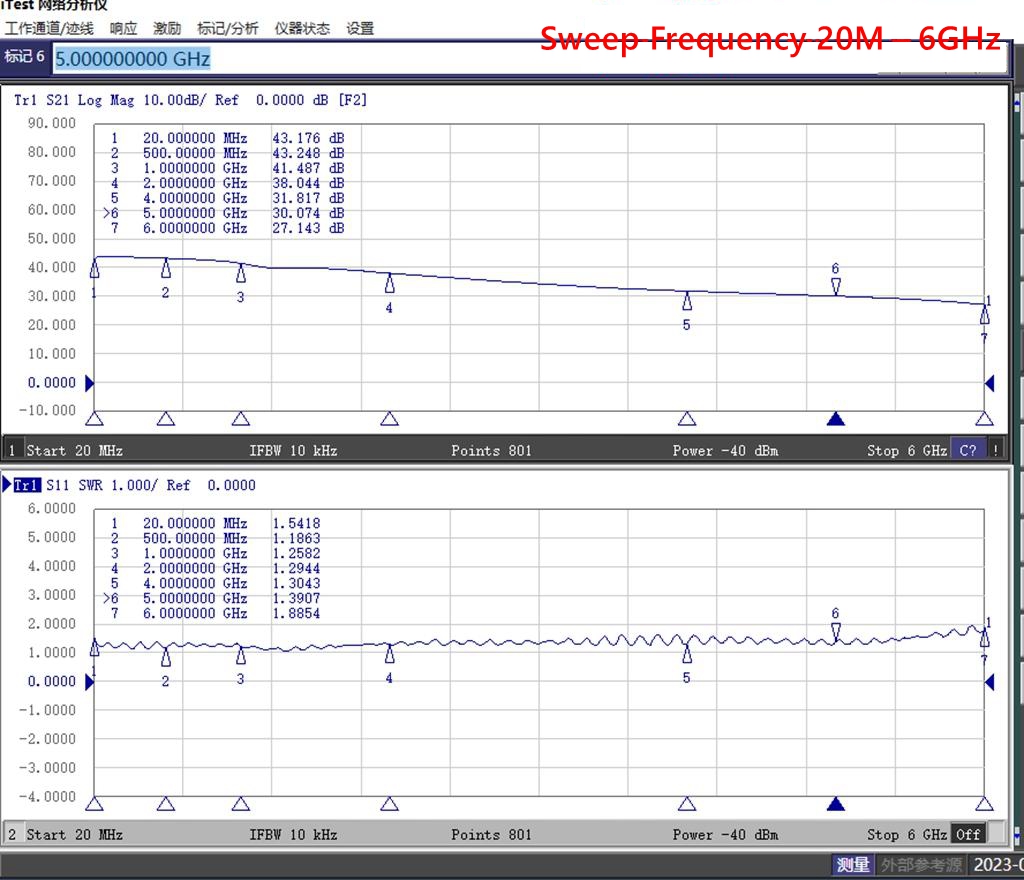Select marker 5 triangle on S11 SWR trace
The image size is (1024, 880).
687,654
